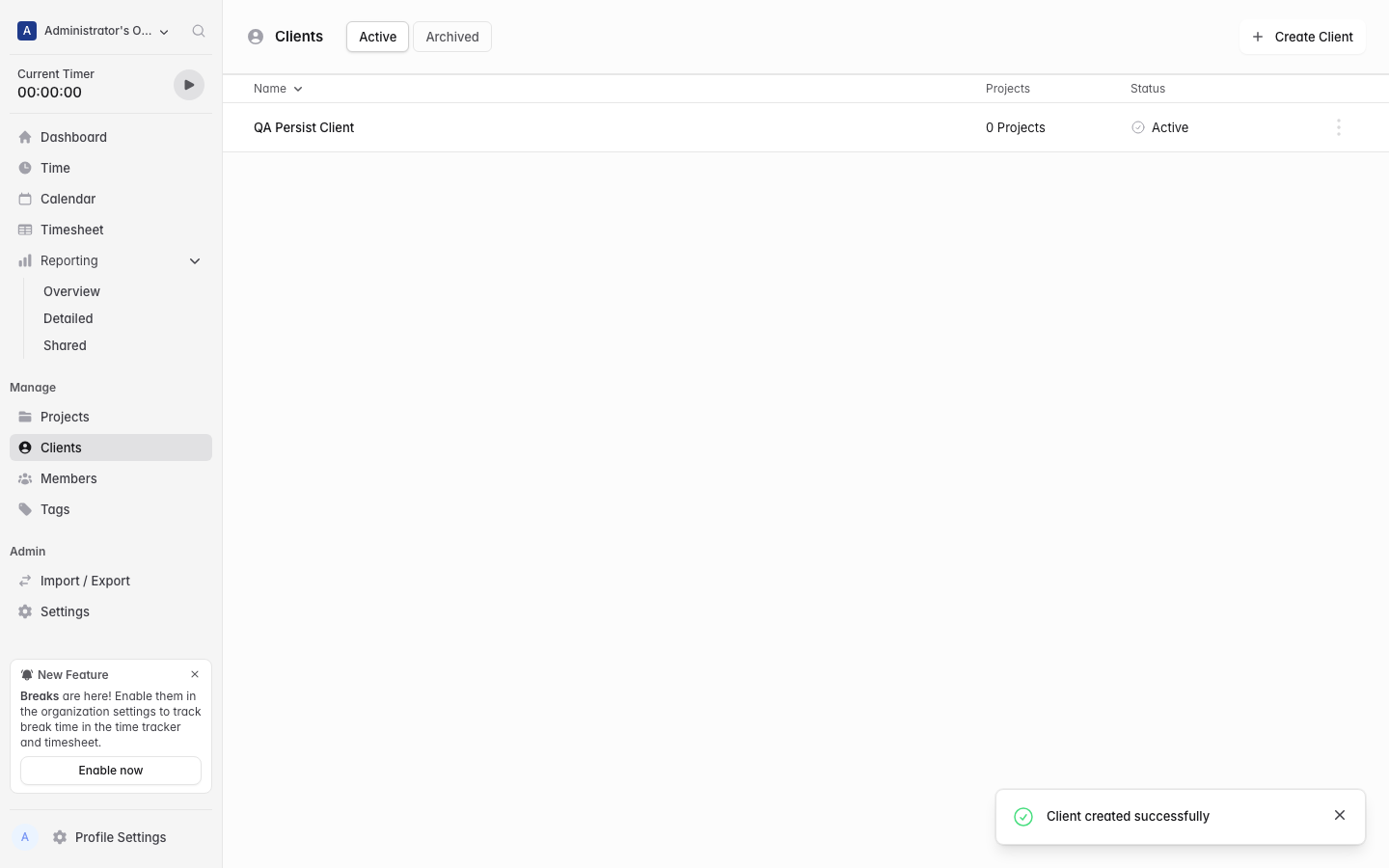The image size is (1389, 868).
Task: Open the Detailed report
Action: [68, 318]
